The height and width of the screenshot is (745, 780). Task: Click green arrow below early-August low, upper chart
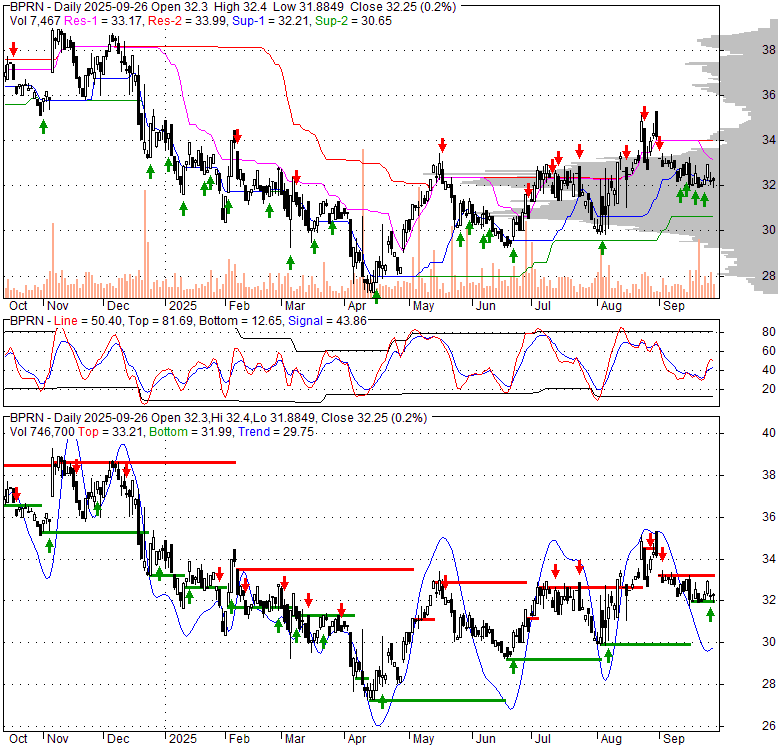coord(602,248)
